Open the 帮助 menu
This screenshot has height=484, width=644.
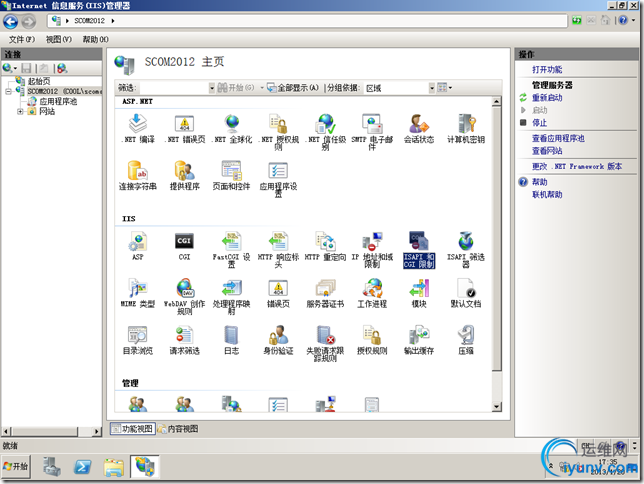95,39
